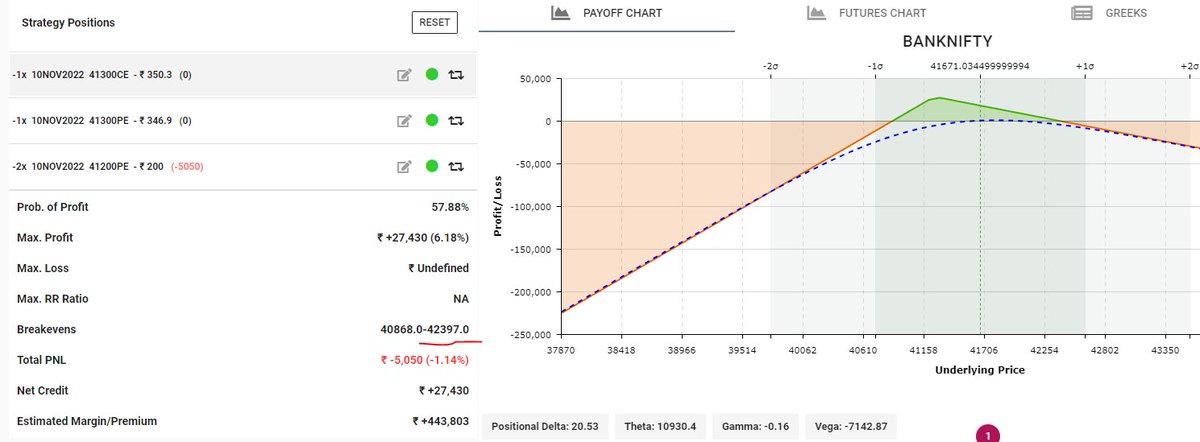The image size is (1200, 442).
Task: Open the PAYOFF CHART tab
Action: coord(606,14)
